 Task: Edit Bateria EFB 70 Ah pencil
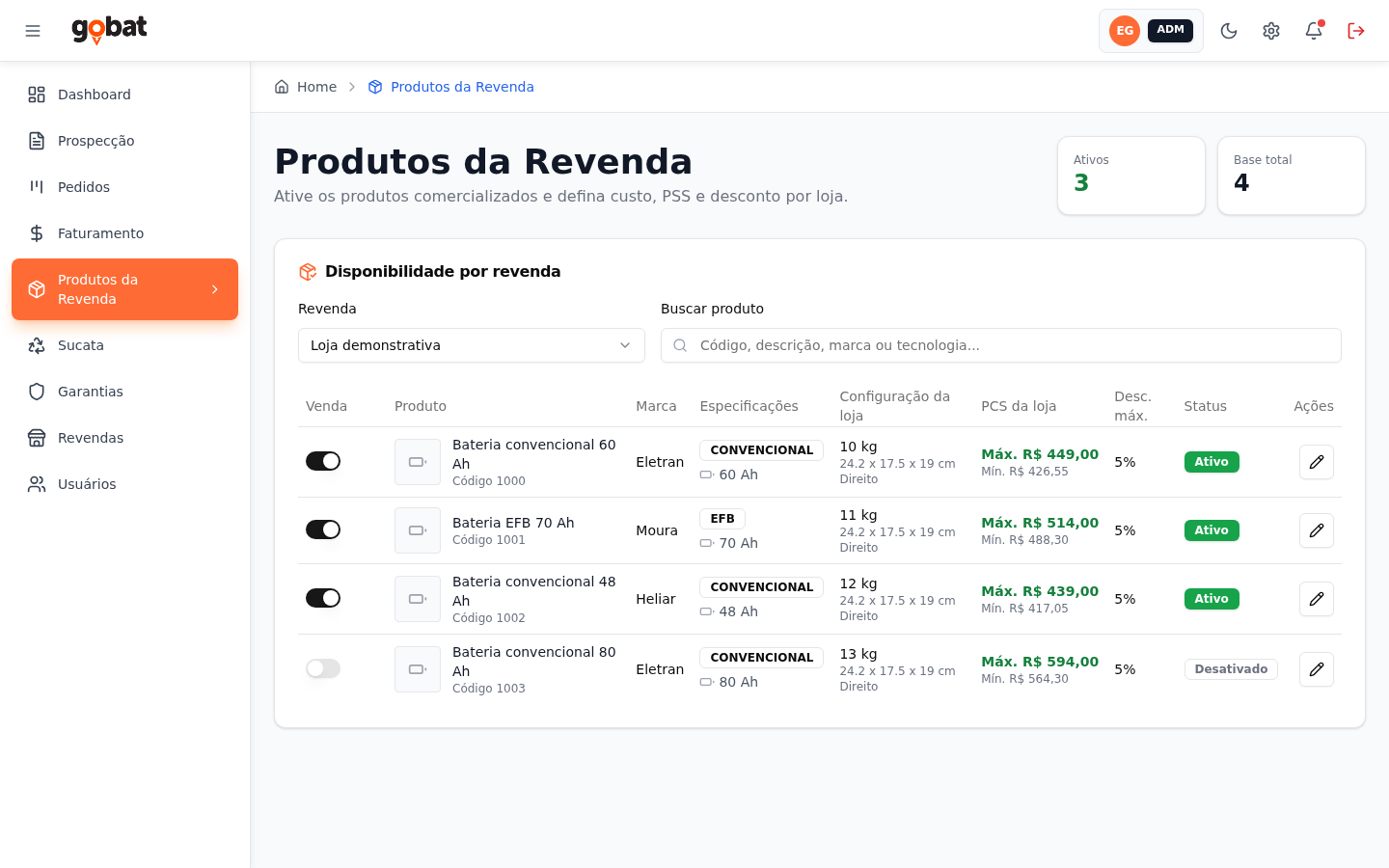pyautogui.click(x=1317, y=530)
